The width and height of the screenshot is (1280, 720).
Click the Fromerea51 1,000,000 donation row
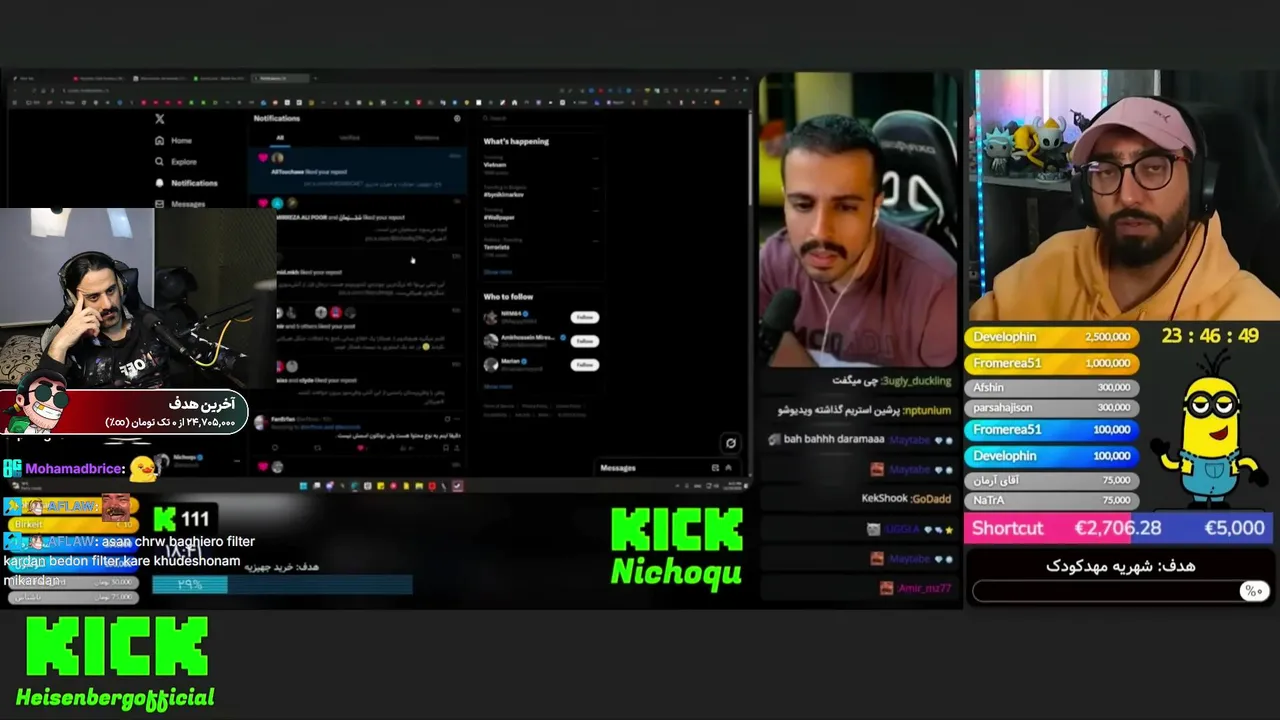click(x=1051, y=363)
